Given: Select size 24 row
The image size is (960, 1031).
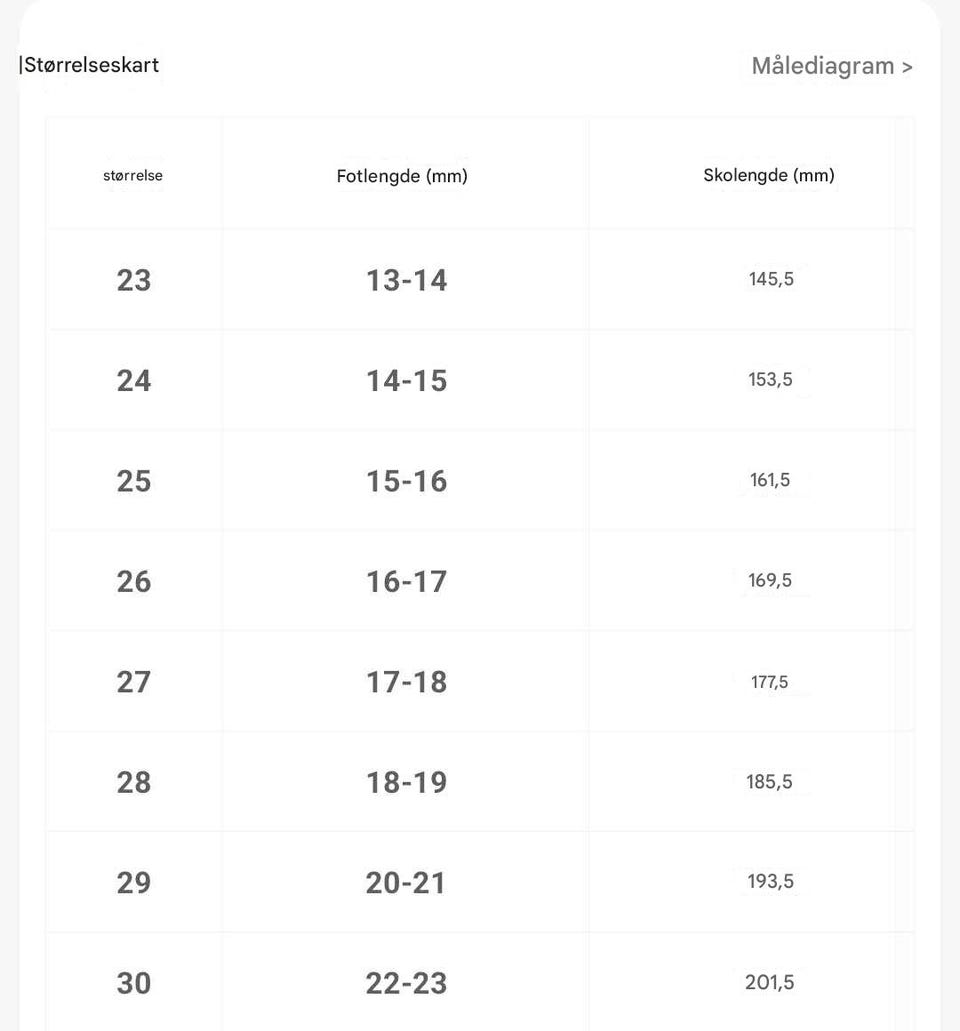Looking at the screenshot, I should coord(133,380).
